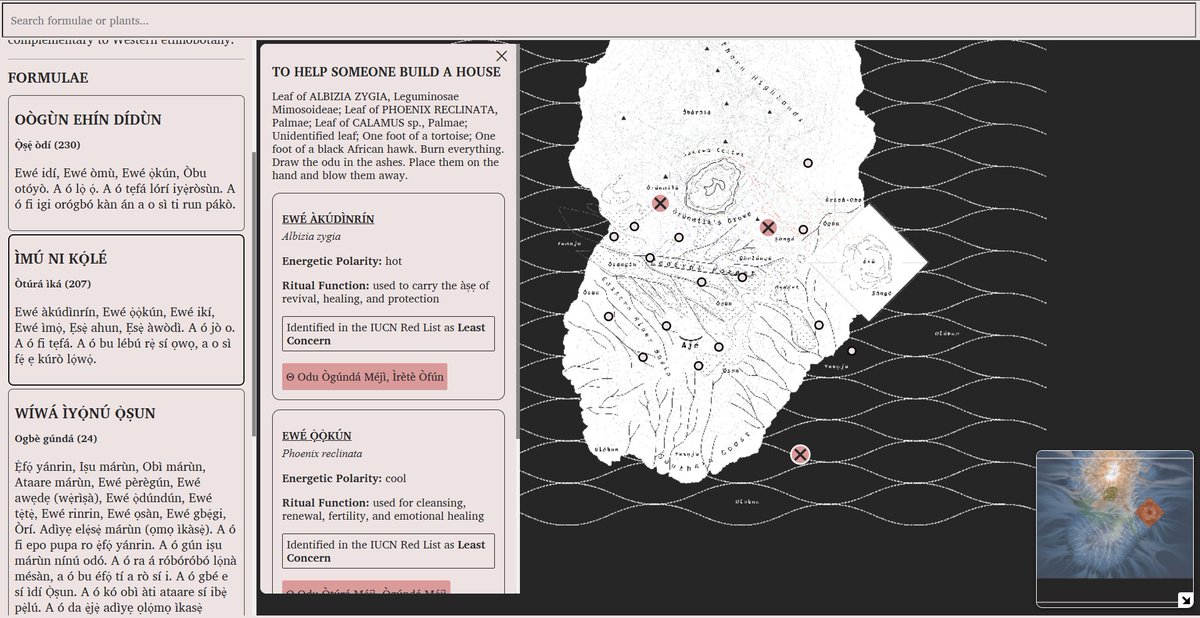The height and width of the screenshot is (618, 1200).
Task: Click the IUCN Least Concern box under Albizia zygia
Action: (x=388, y=334)
